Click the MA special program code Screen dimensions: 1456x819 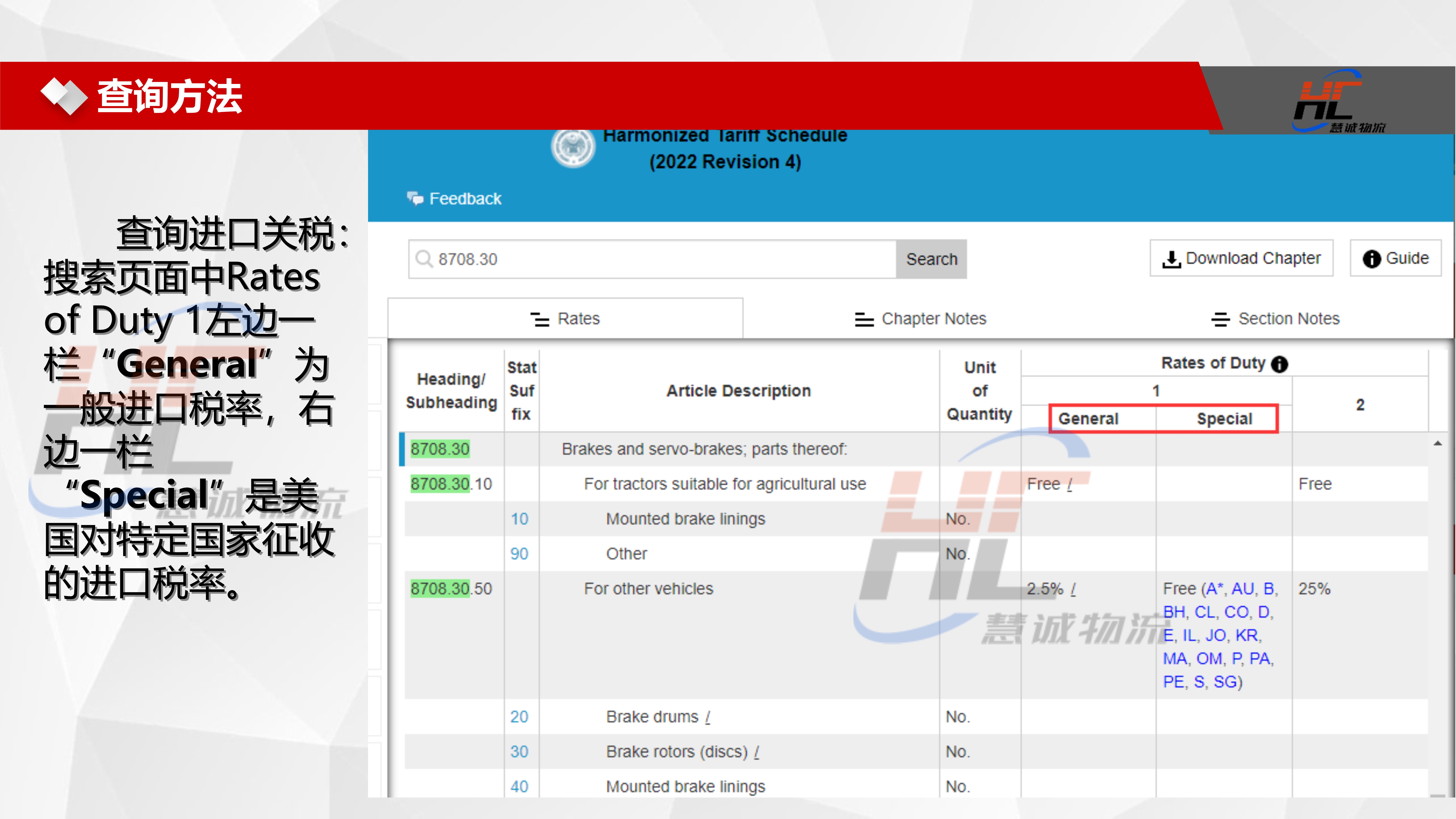click(1175, 658)
